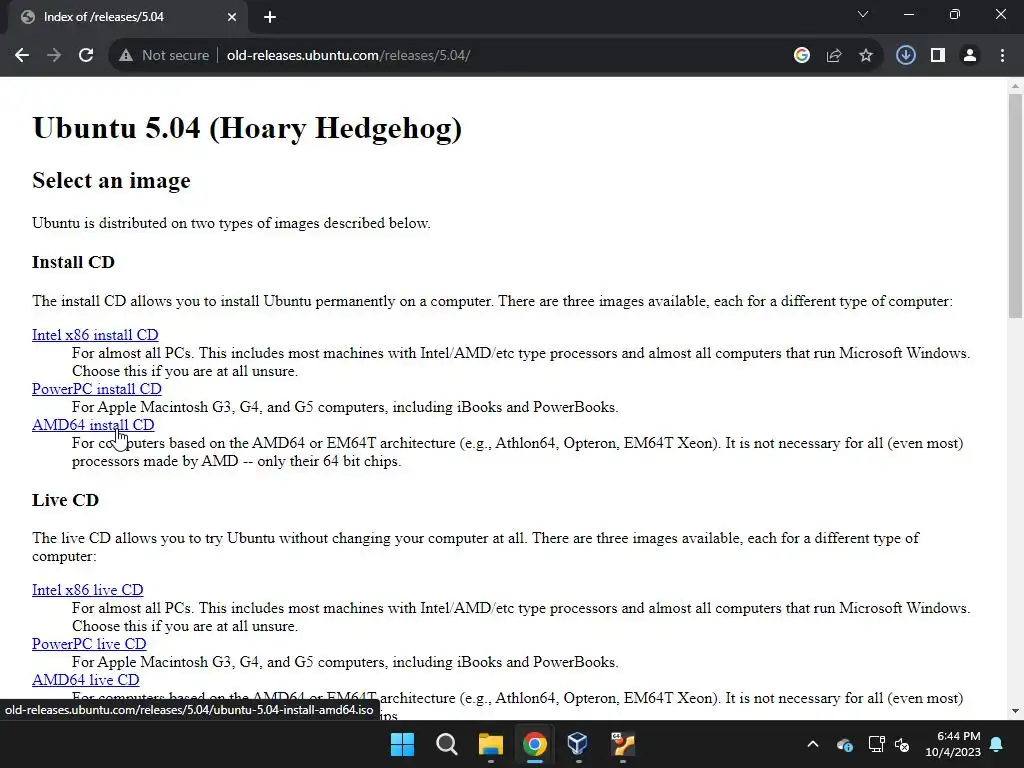Open the Chrome profile menu
Image resolution: width=1024 pixels, height=768 pixels.
click(970, 56)
